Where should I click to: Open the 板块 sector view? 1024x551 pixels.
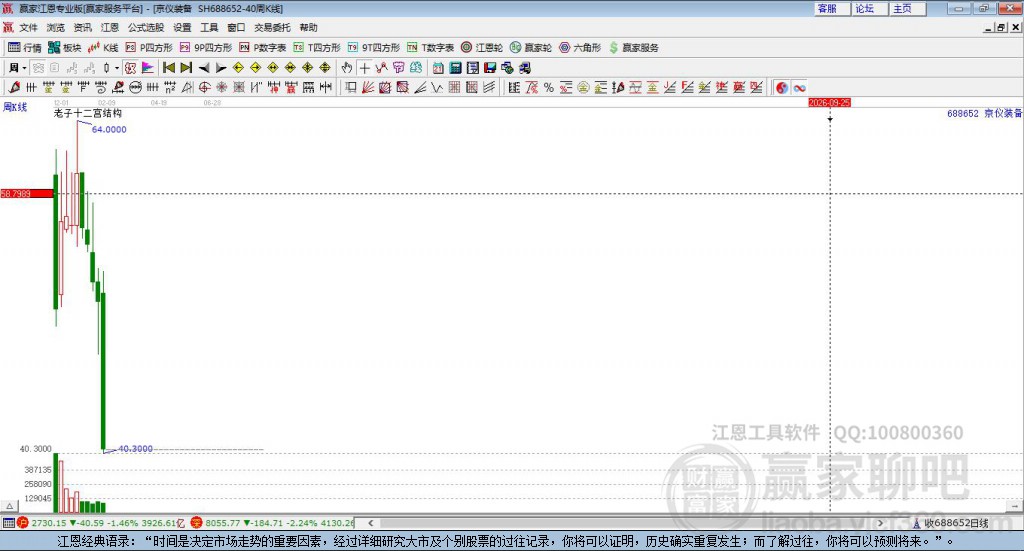point(65,48)
